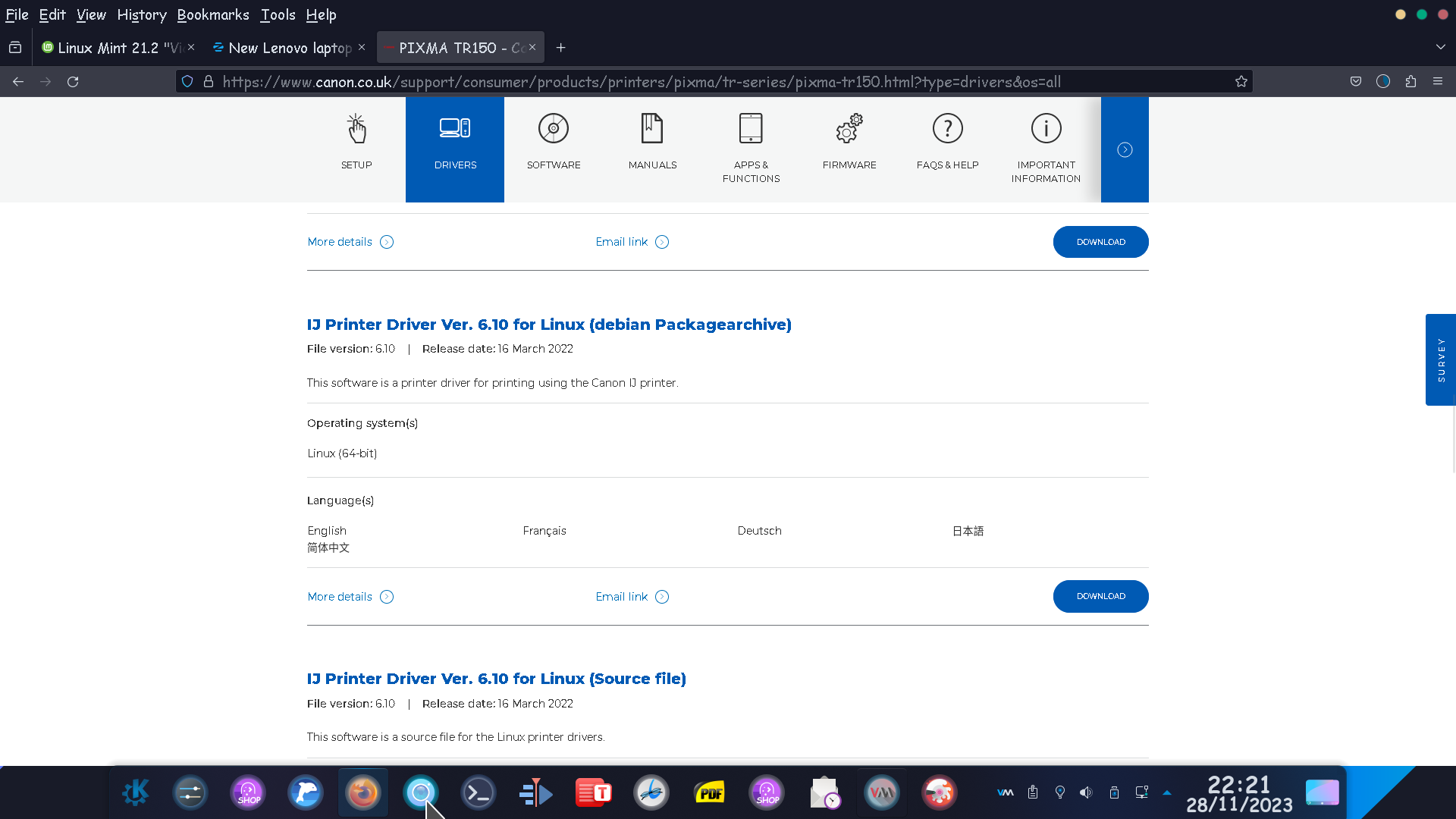This screenshot has width=1456, height=819.
Task: Select the Software disc icon
Action: tap(554, 129)
